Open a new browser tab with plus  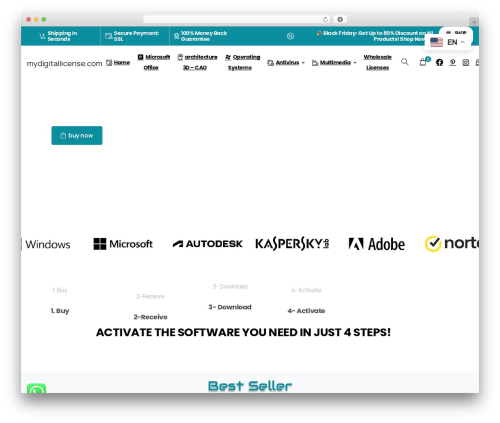point(474,22)
